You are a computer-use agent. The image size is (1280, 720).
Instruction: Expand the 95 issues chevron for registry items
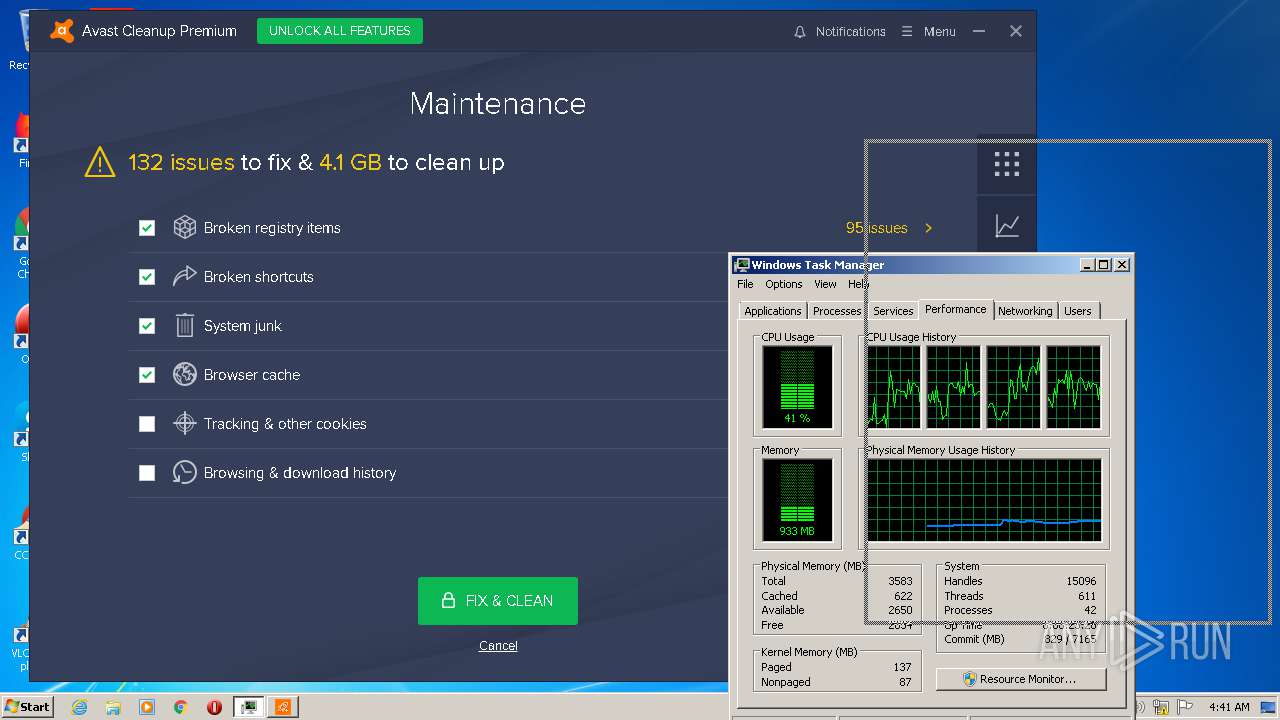(x=928, y=228)
